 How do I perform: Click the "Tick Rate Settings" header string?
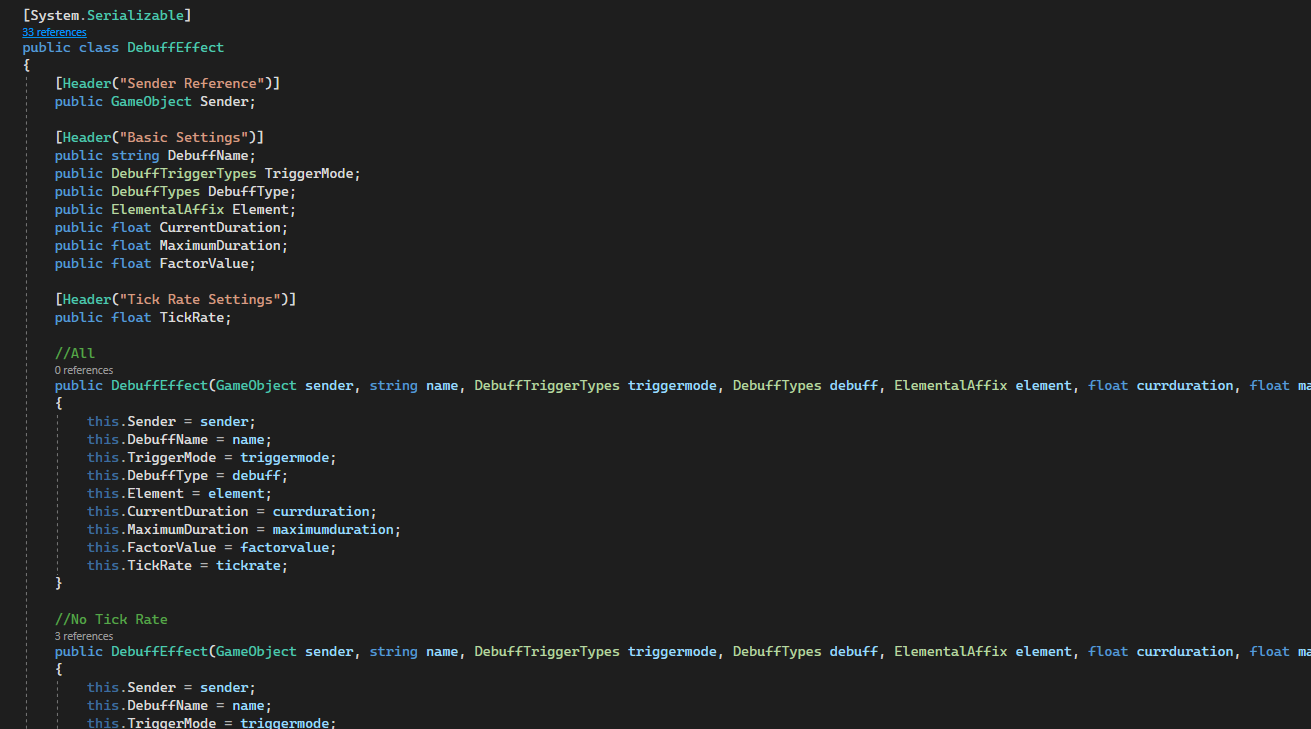pos(204,300)
